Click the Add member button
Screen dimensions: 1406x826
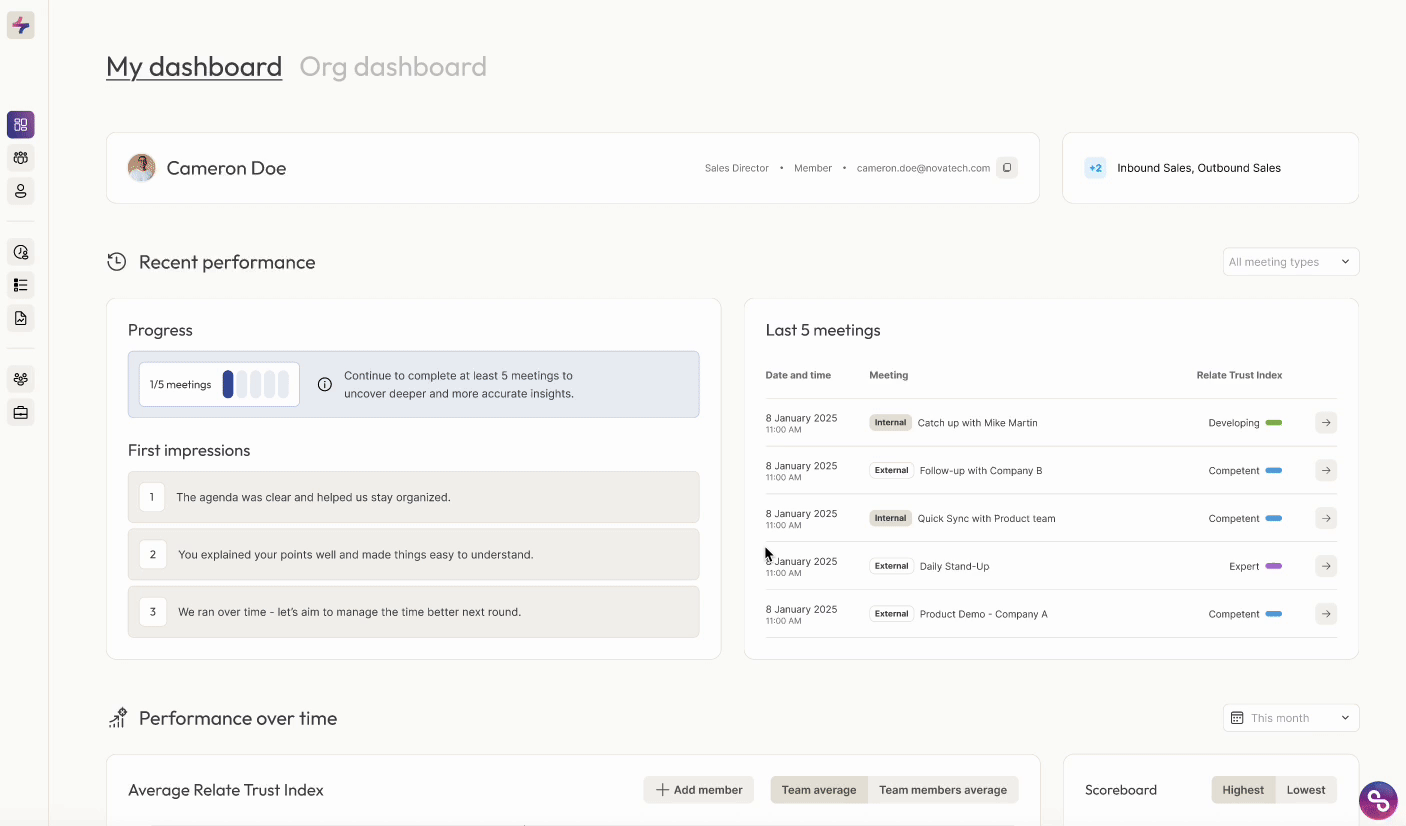point(699,790)
